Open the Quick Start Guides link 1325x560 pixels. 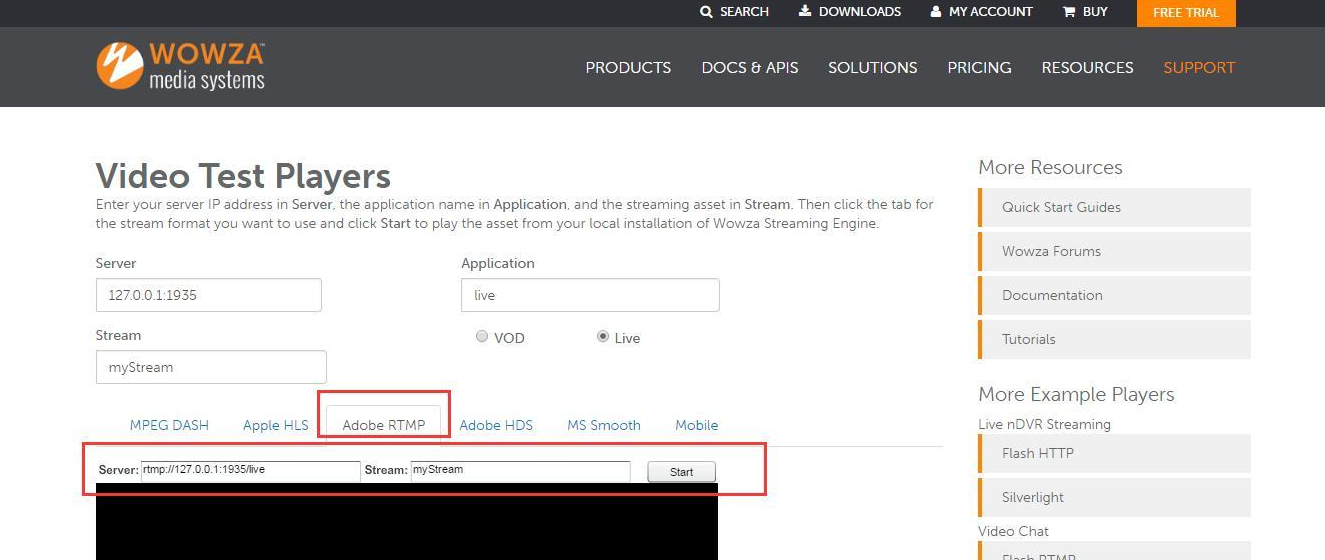(1061, 207)
